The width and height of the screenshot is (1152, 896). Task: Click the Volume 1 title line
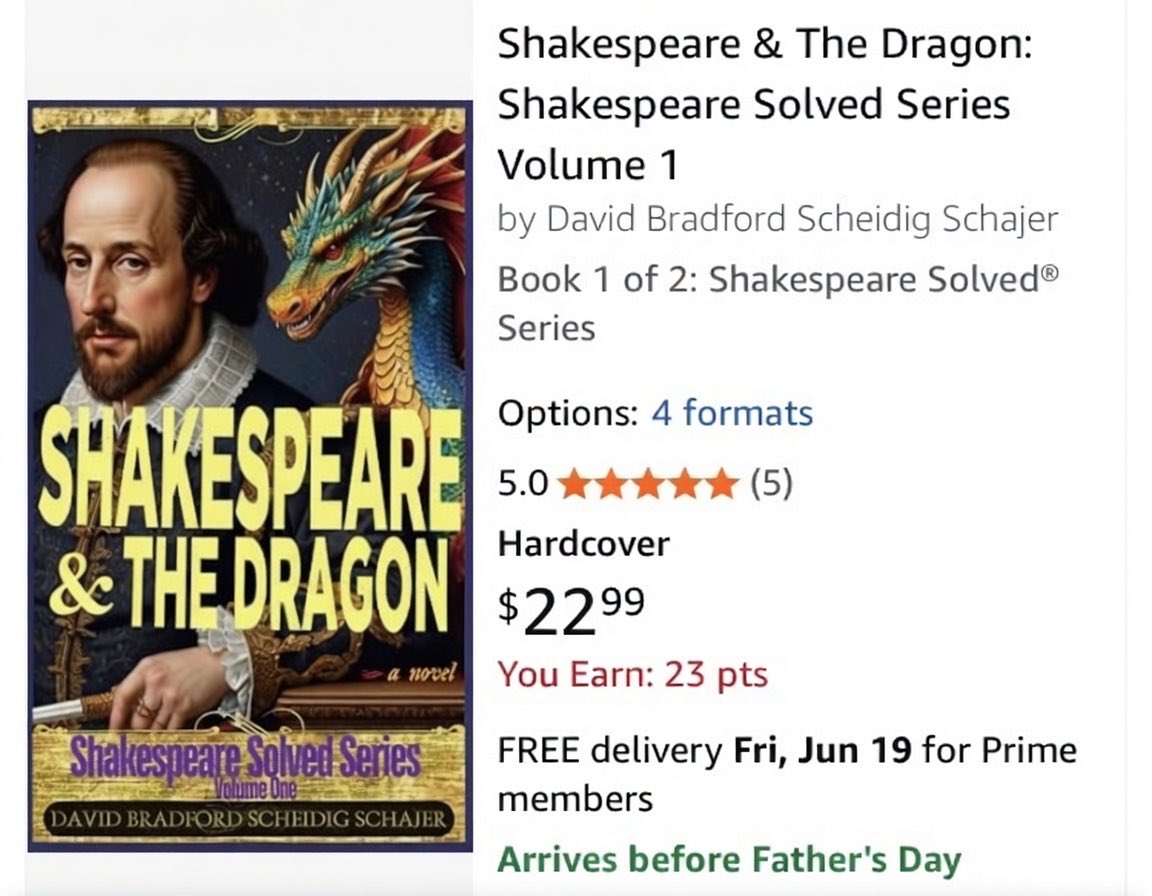[x=588, y=165]
